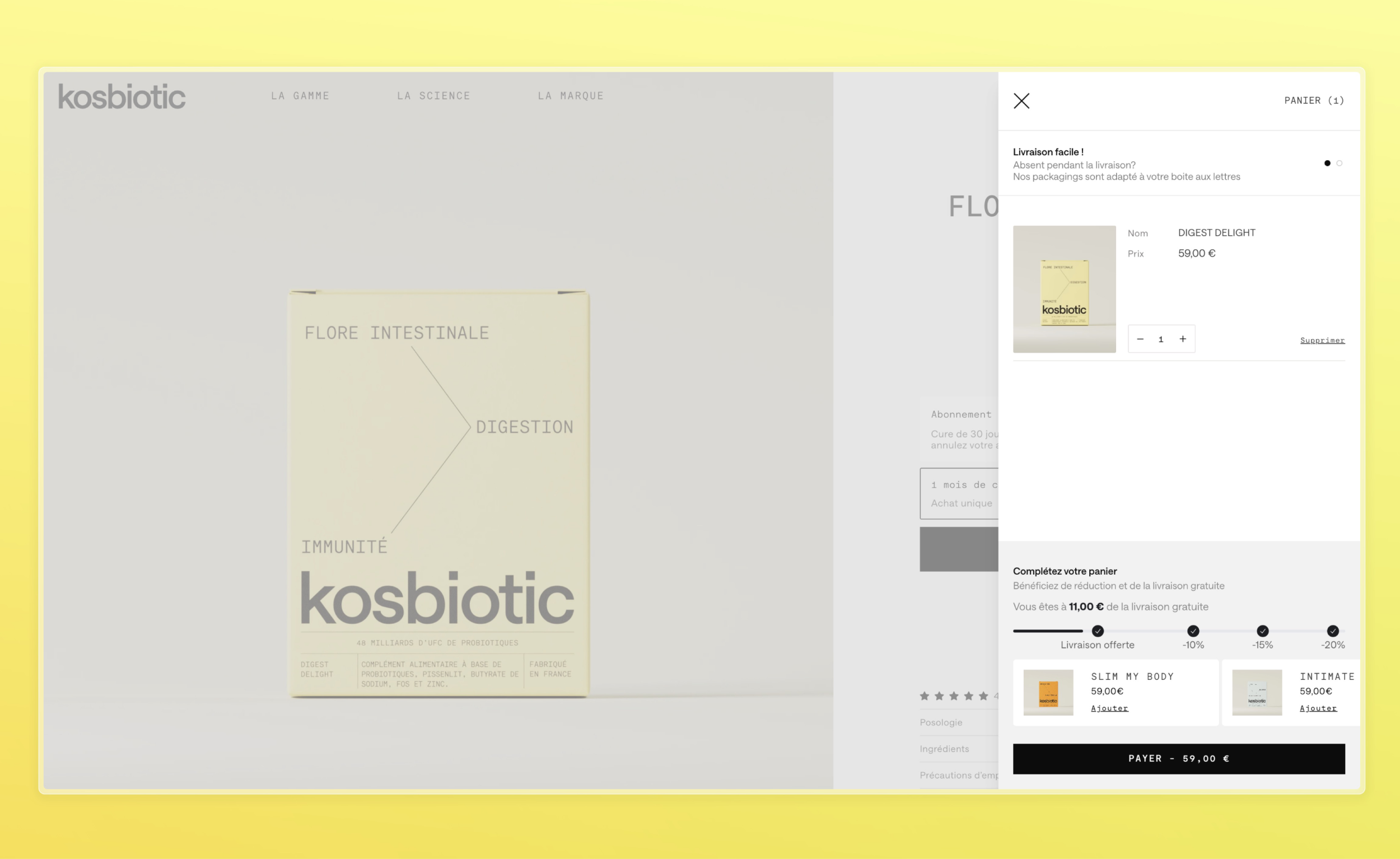Click the 'Livraison facile !' heading
1400x859 pixels.
pos(1048,152)
